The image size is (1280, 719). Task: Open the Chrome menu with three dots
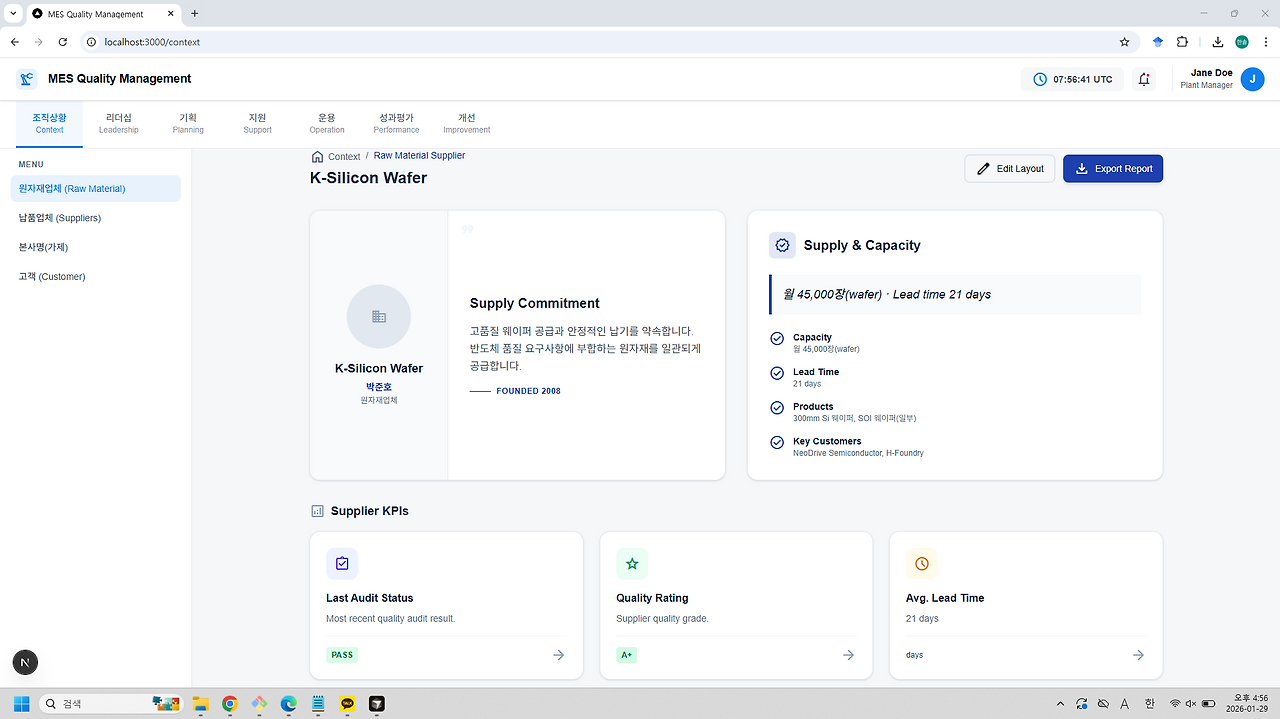[1265, 42]
